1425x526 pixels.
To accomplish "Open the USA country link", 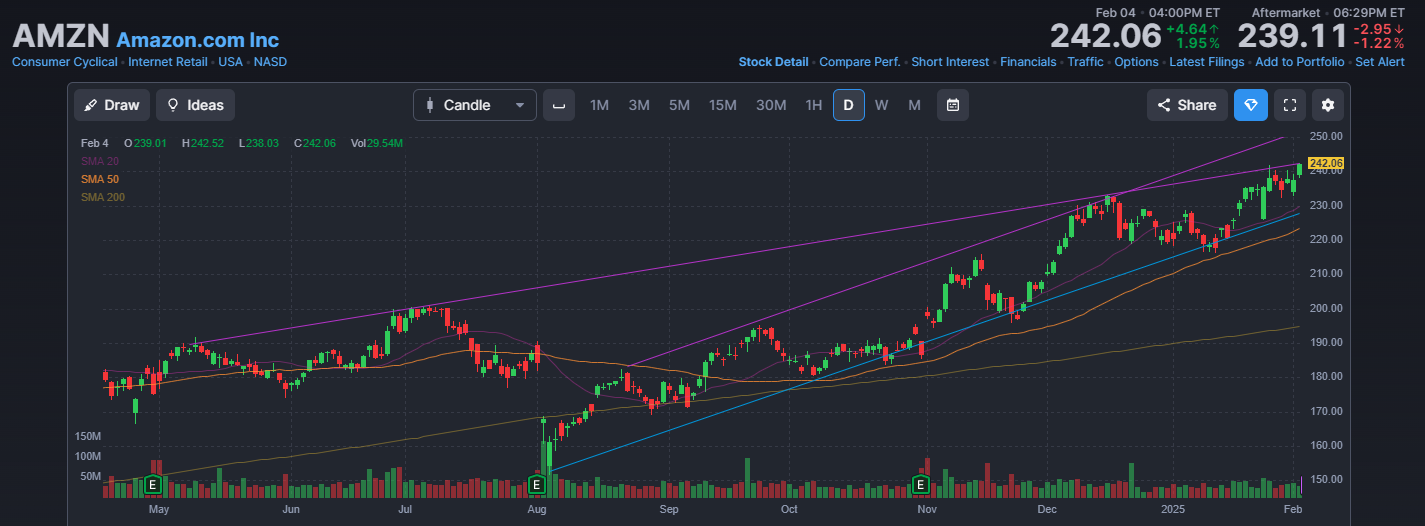I will 231,62.
